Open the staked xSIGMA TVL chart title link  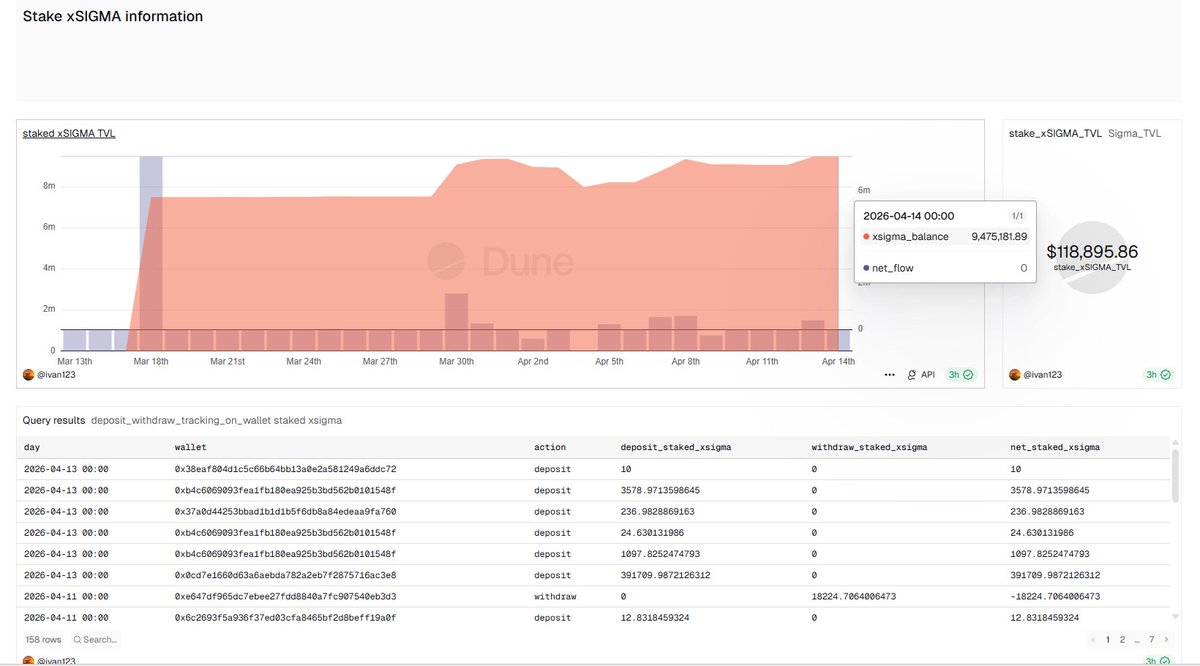69,133
